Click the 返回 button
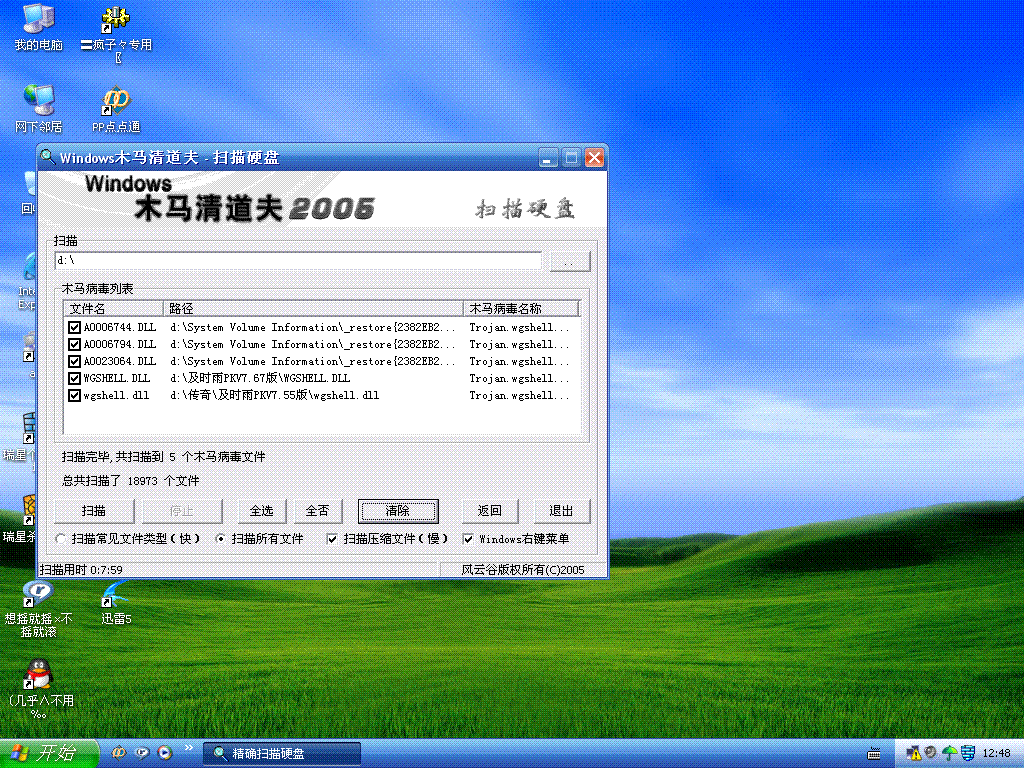 click(x=490, y=511)
